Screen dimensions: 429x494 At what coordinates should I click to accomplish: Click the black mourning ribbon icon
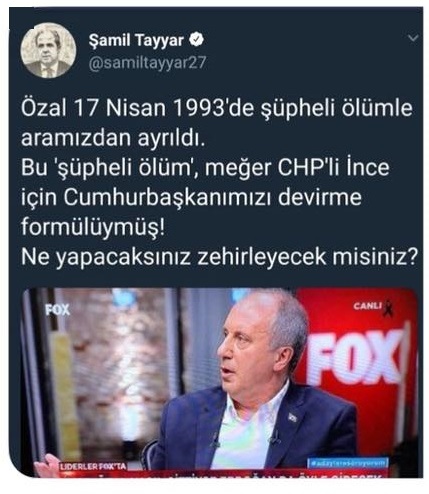[389, 308]
